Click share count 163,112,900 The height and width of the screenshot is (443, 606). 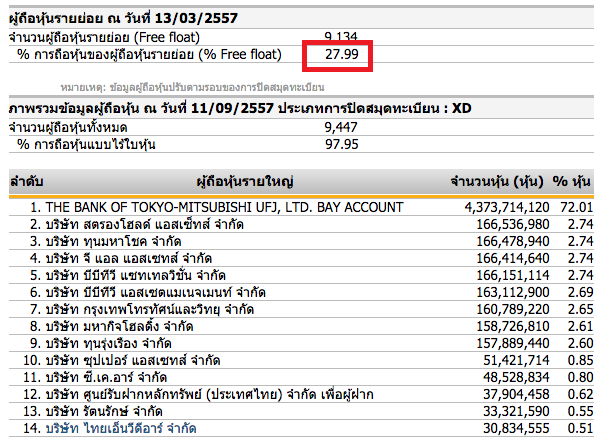(x=512, y=292)
